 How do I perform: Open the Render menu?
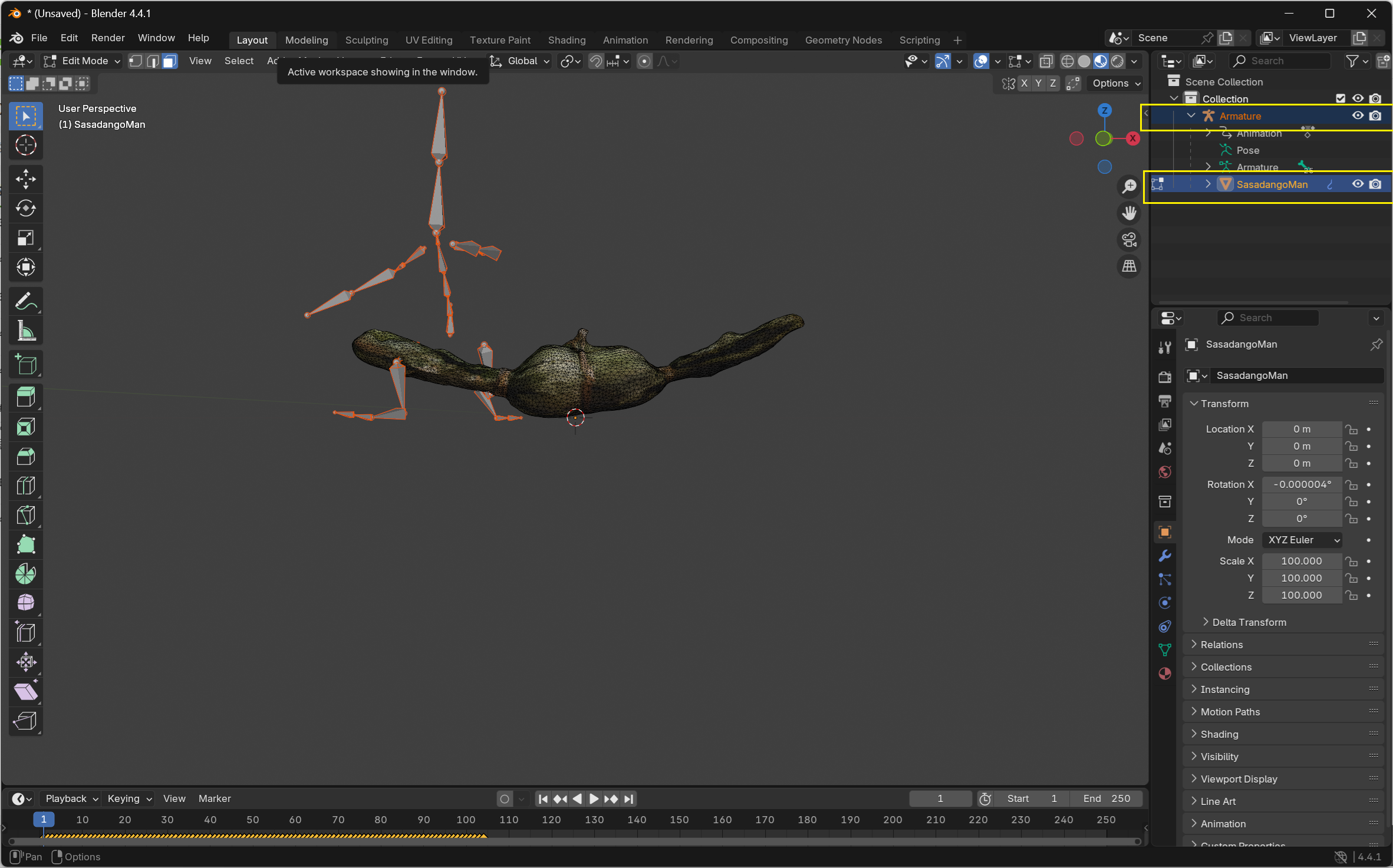(x=107, y=37)
